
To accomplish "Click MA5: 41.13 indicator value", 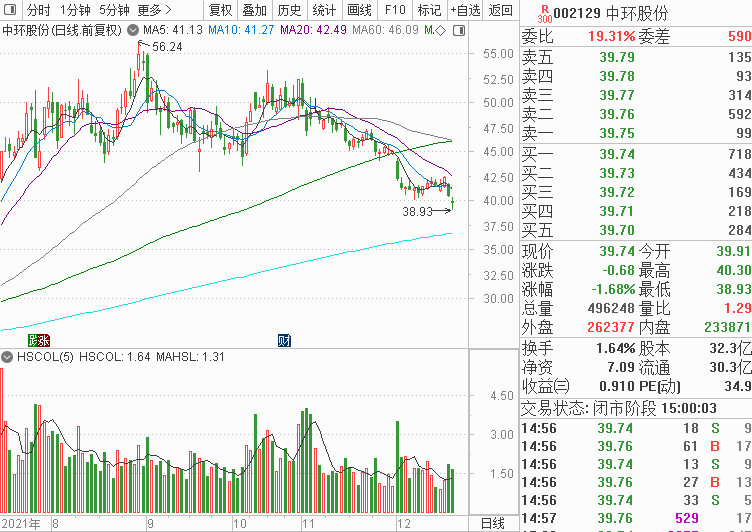I will pos(173,31).
